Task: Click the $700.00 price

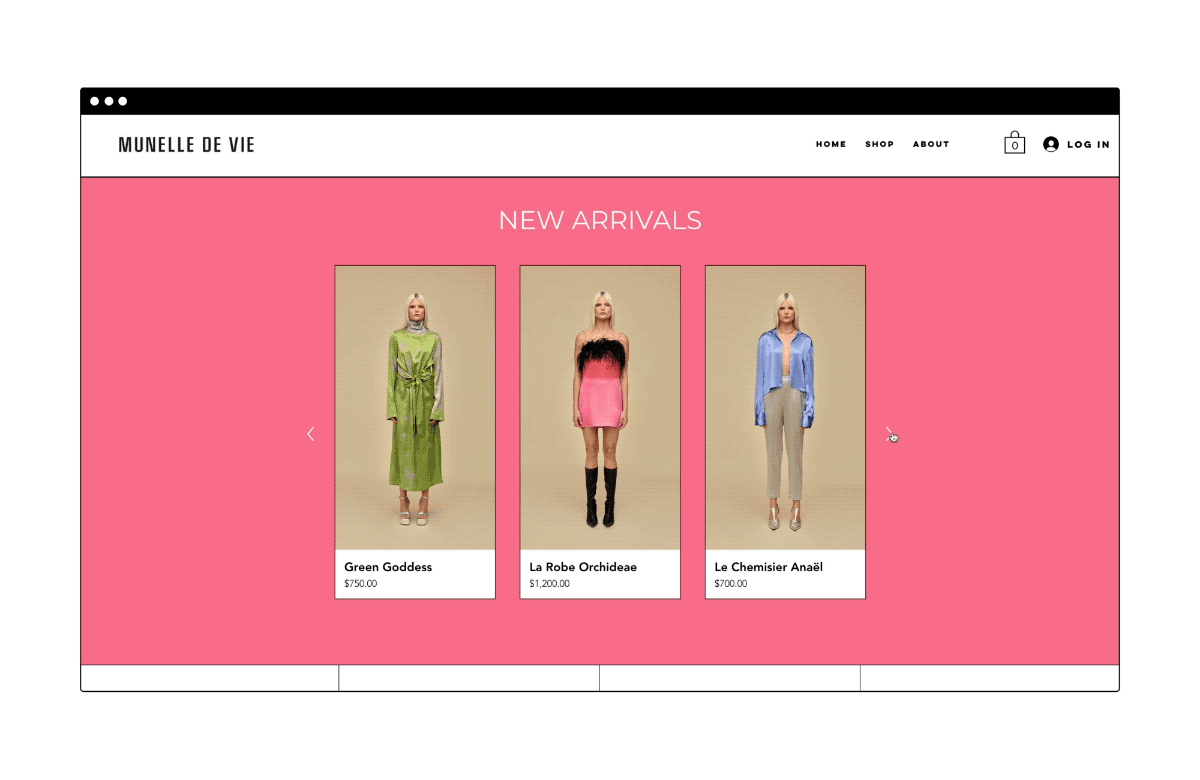Action: pyautogui.click(x=731, y=584)
